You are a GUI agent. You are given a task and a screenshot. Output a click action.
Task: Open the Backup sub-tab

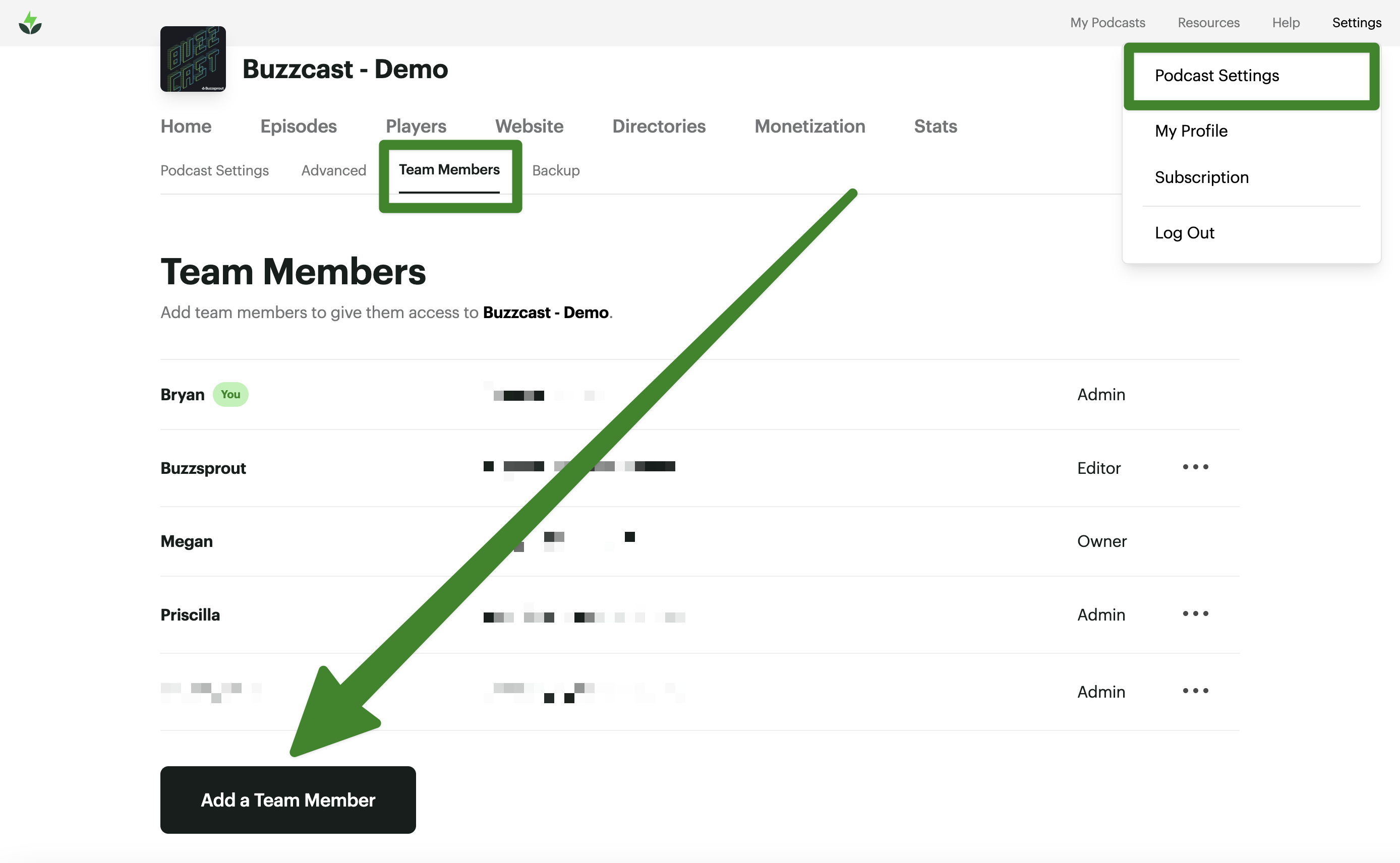click(556, 170)
